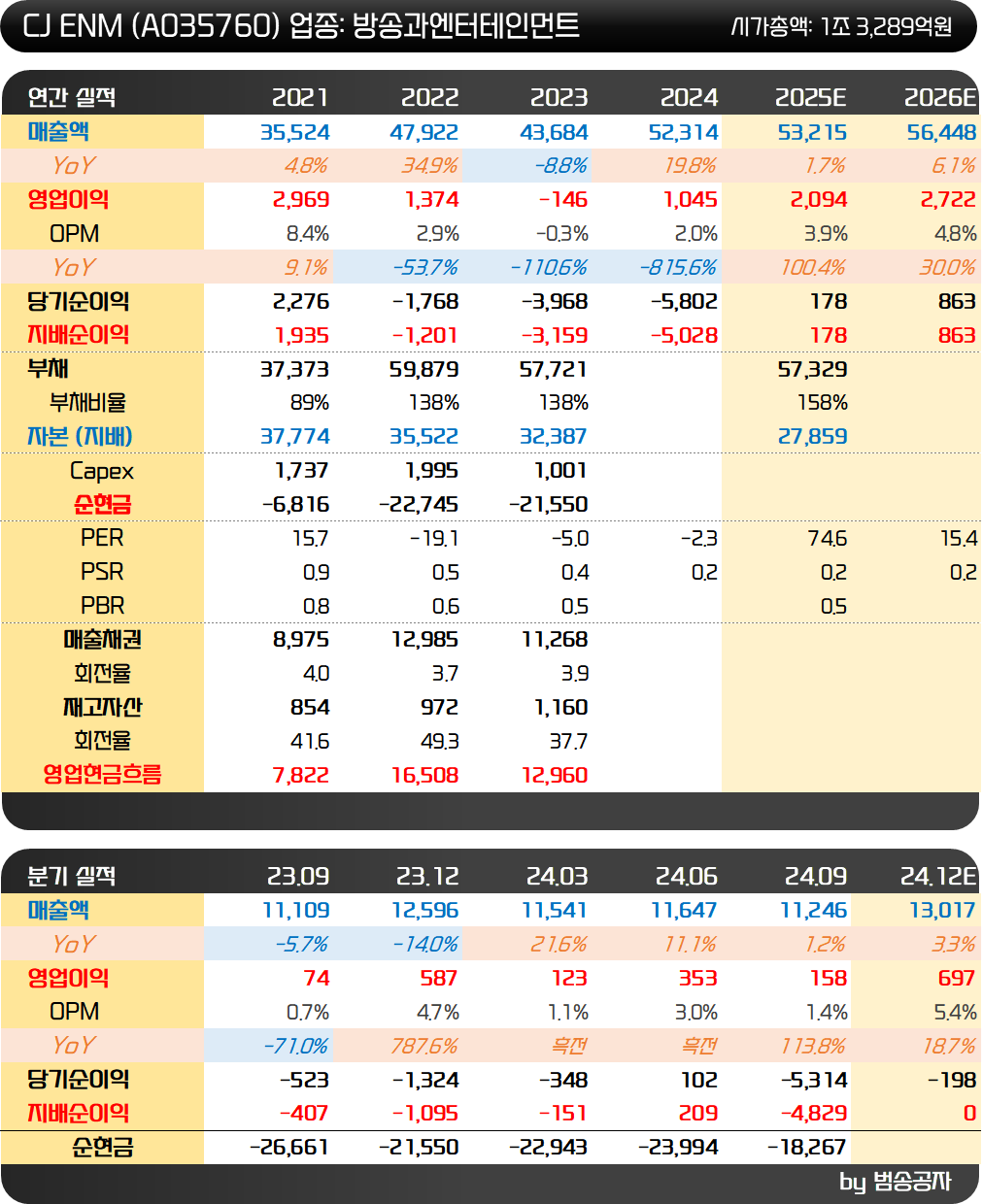Select 2025E equity value 27,859
Screen dimensions: 982x1204
813,437
